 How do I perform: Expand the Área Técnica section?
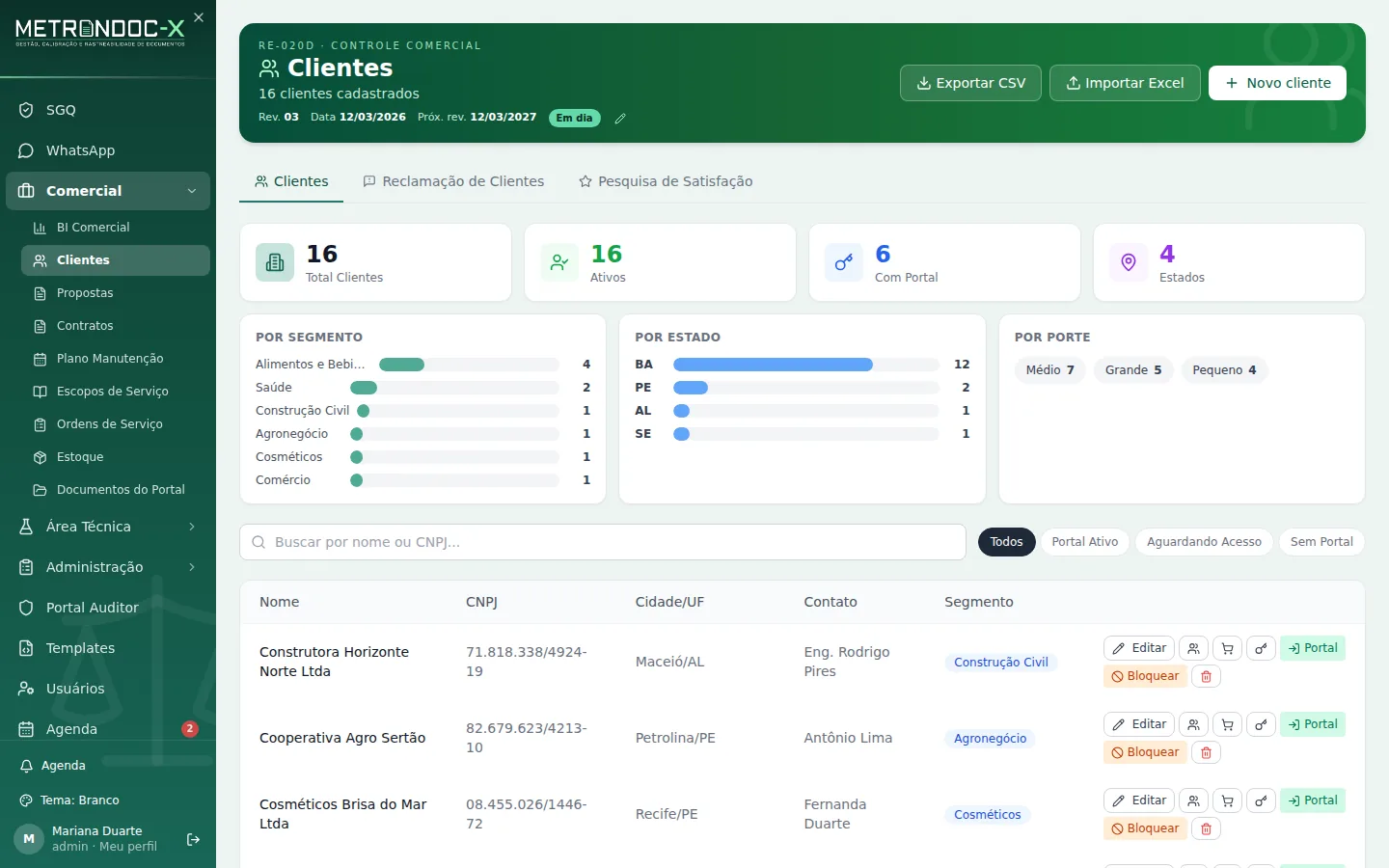(x=108, y=527)
